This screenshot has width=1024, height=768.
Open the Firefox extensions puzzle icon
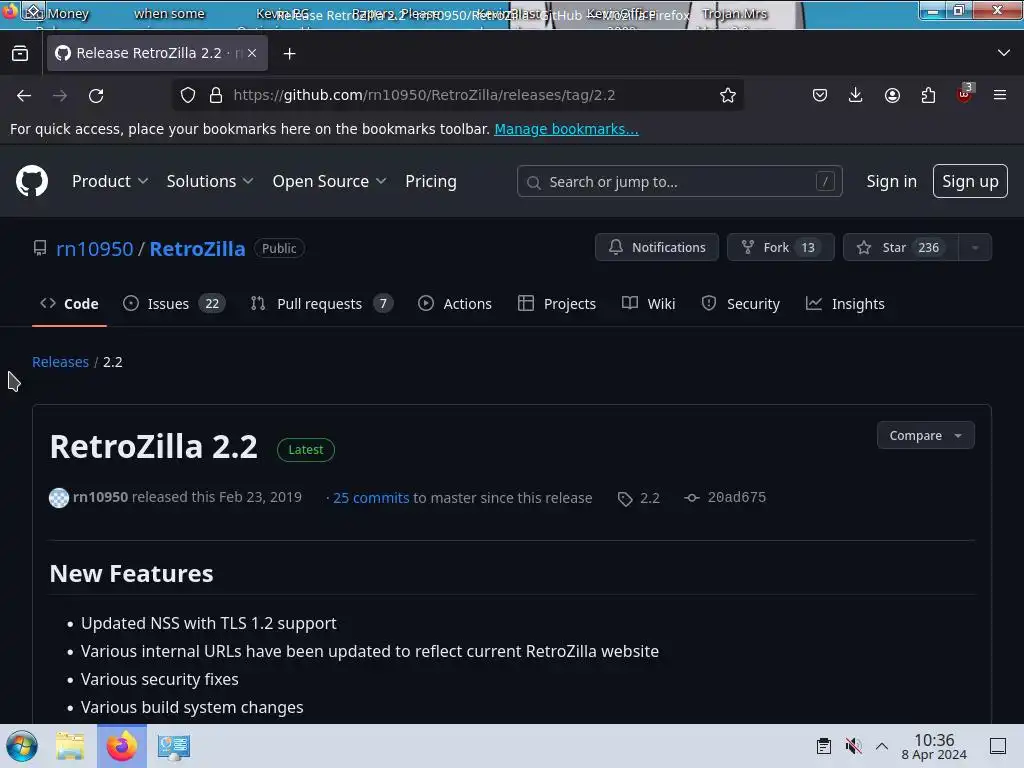tap(928, 95)
